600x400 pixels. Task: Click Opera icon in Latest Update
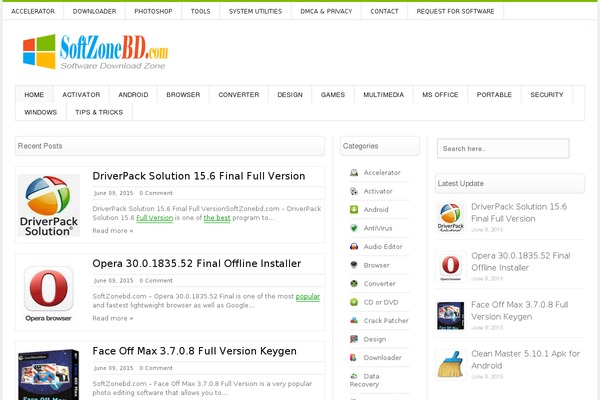451,267
